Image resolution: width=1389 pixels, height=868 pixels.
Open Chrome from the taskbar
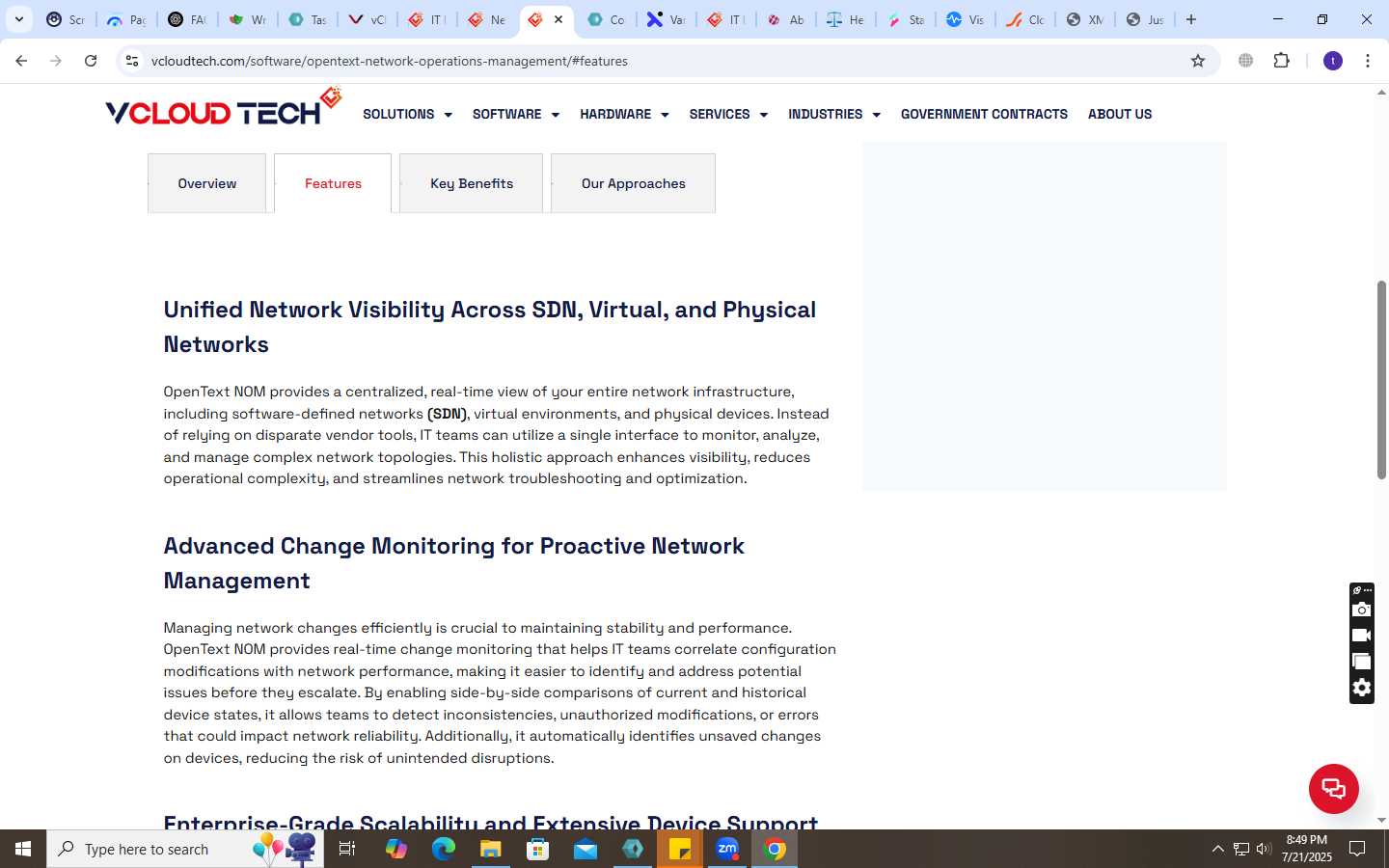(775, 849)
